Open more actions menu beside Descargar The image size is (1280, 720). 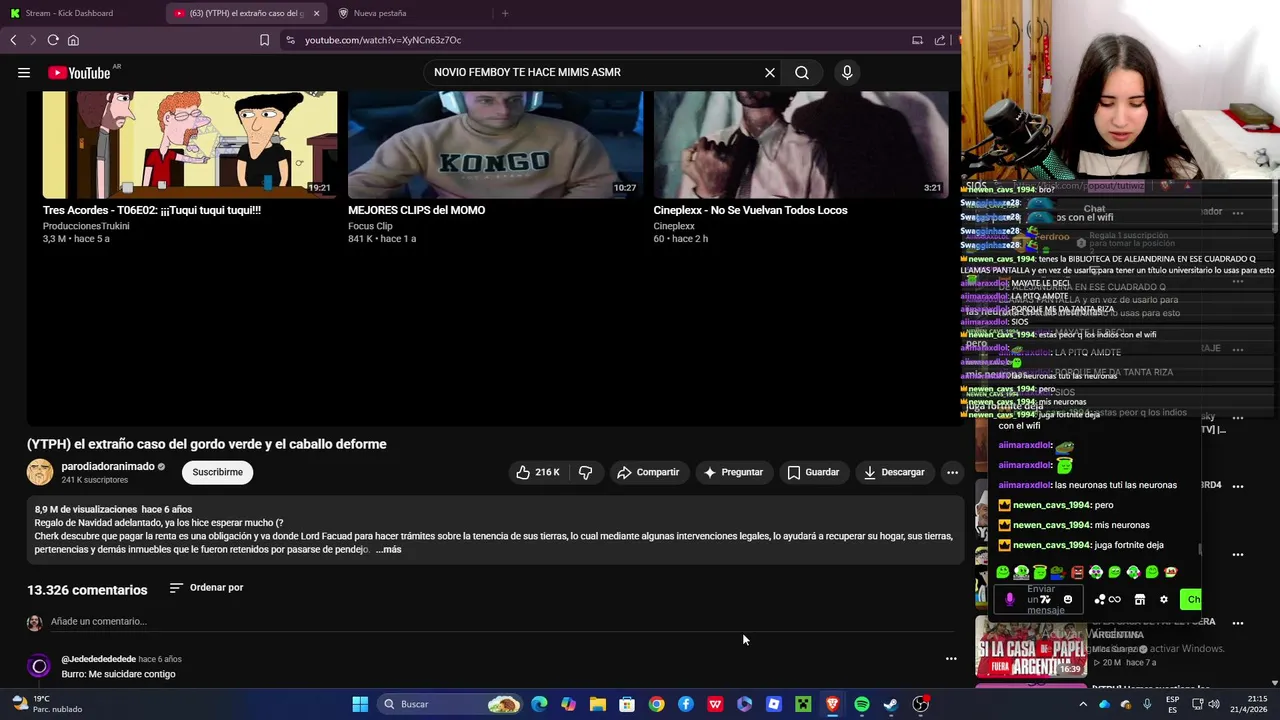(x=952, y=472)
